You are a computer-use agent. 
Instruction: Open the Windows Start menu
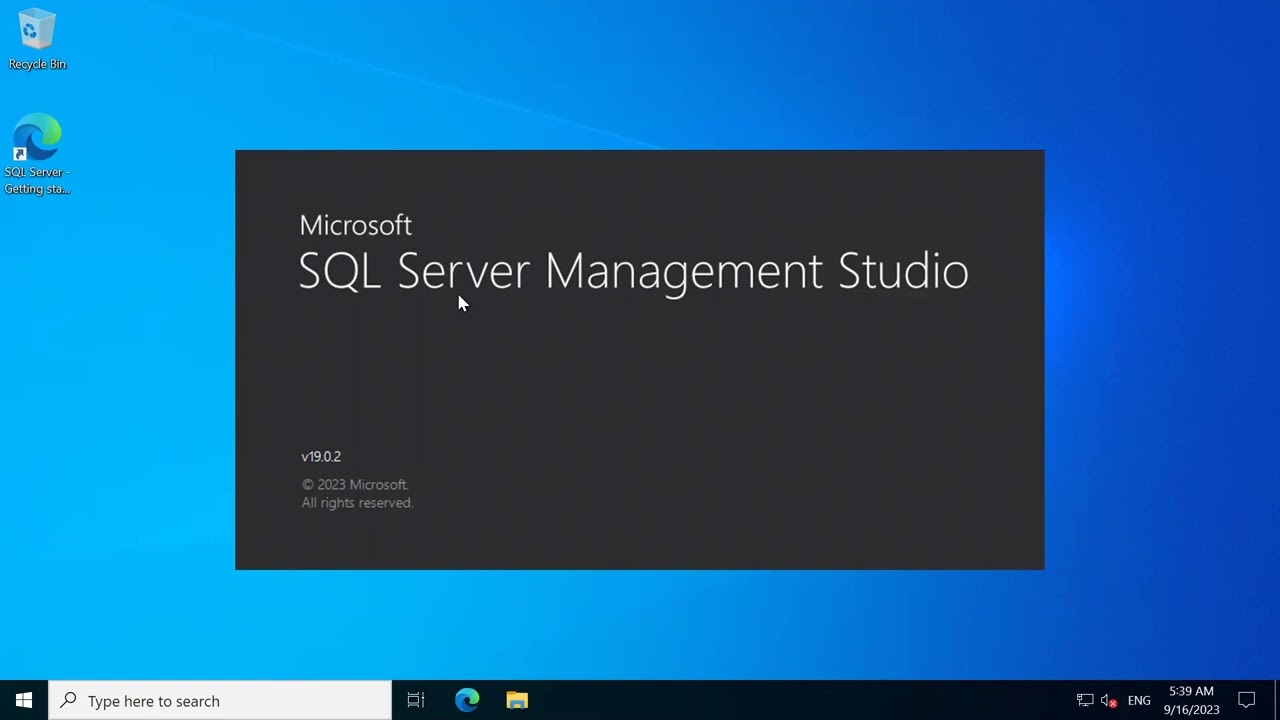(x=24, y=700)
